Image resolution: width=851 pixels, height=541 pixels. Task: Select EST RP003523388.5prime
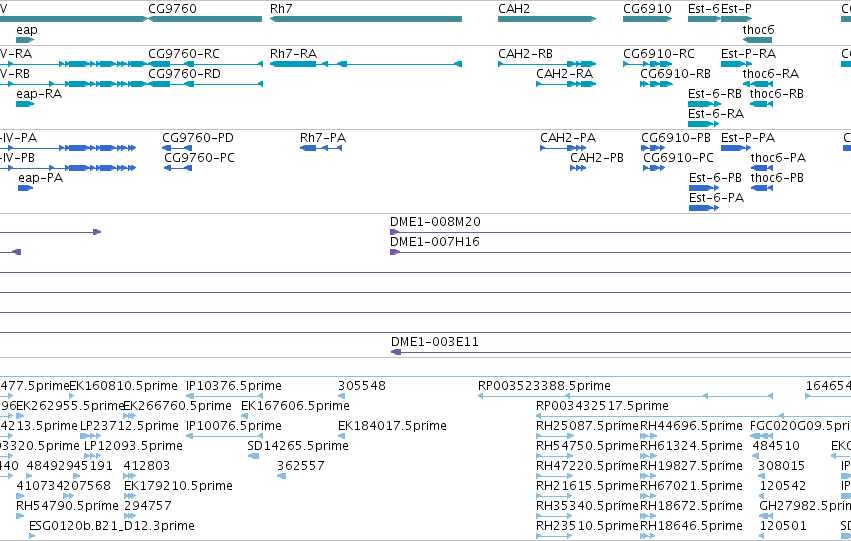625,396
